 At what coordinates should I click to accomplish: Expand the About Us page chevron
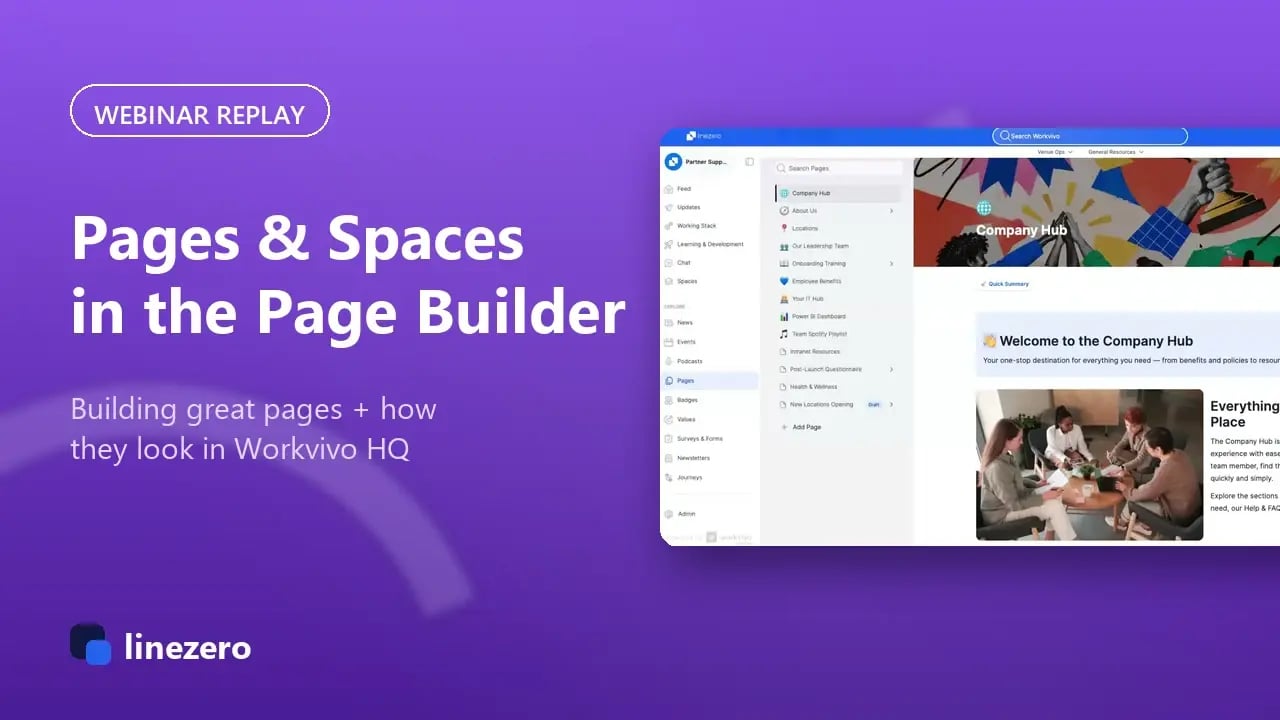[x=891, y=211]
